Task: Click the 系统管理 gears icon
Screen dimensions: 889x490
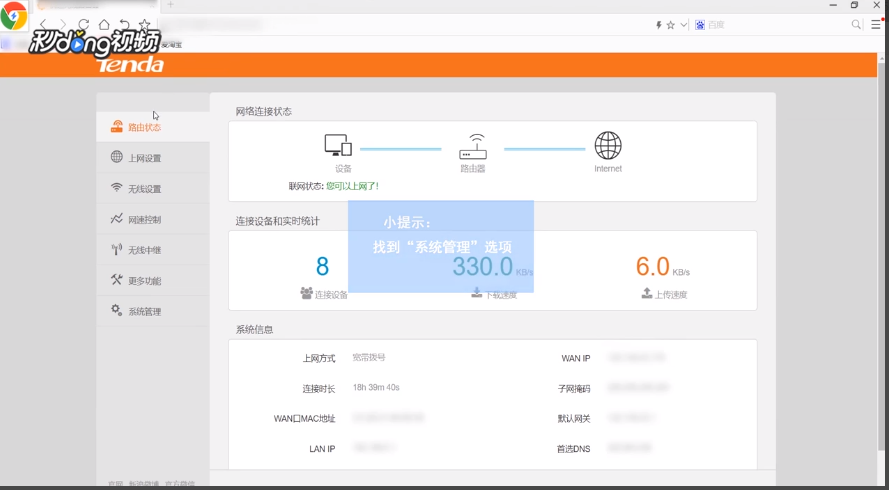Action: pos(117,311)
